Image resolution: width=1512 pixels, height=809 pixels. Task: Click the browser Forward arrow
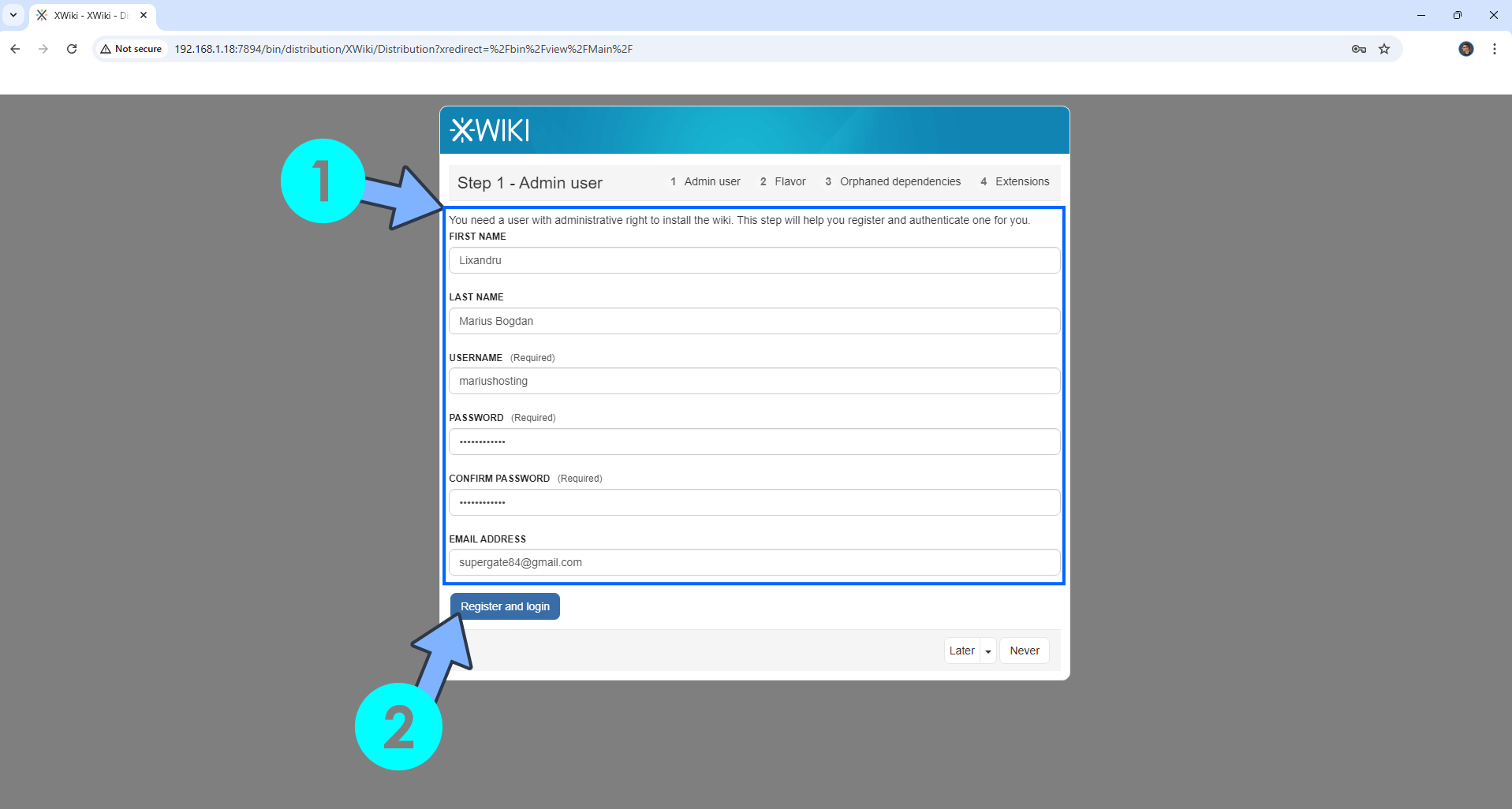pyautogui.click(x=43, y=49)
